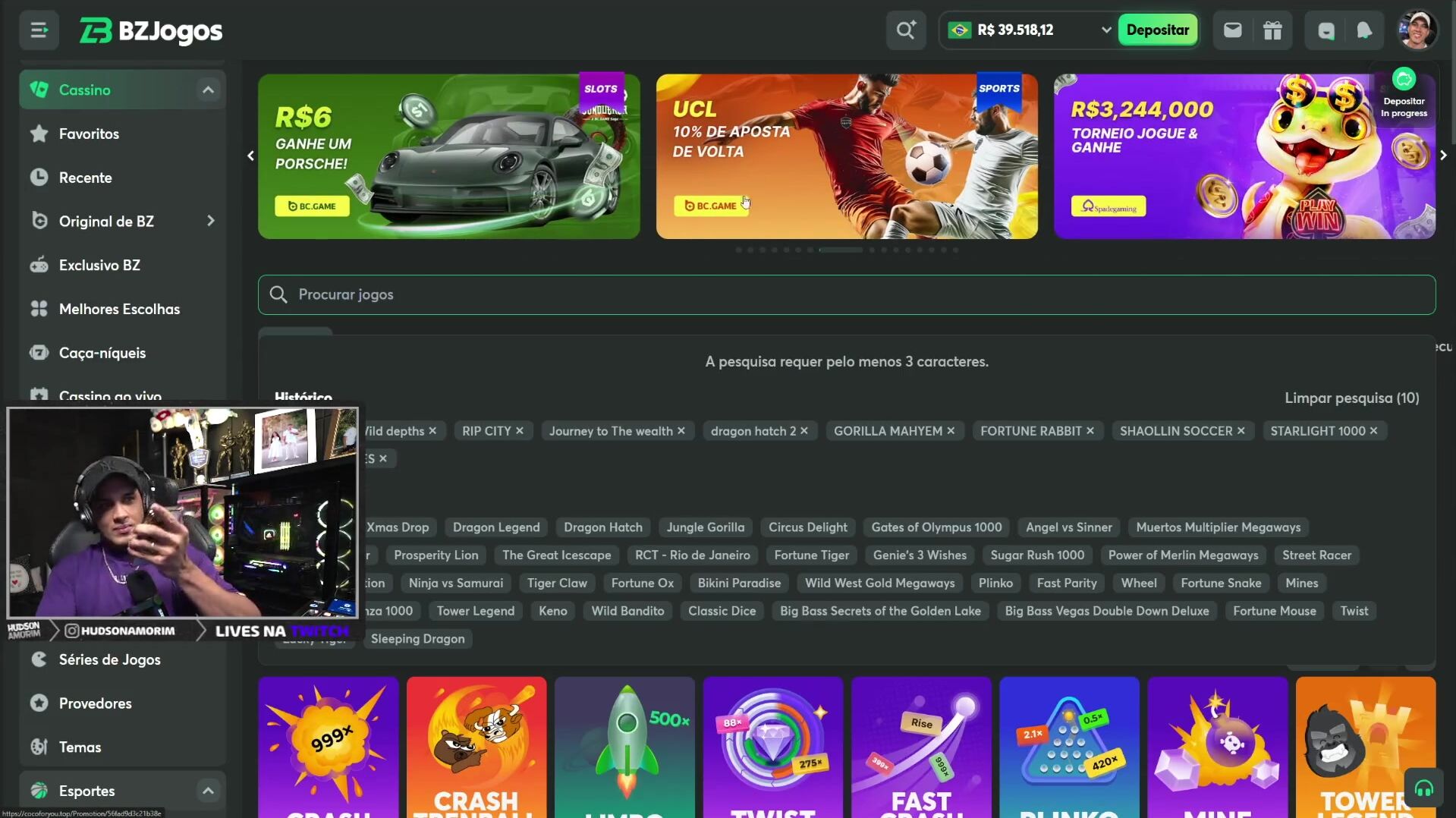Screen dimensions: 1456x818
Task: Open the 999x Crash game card
Action: coord(329,747)
